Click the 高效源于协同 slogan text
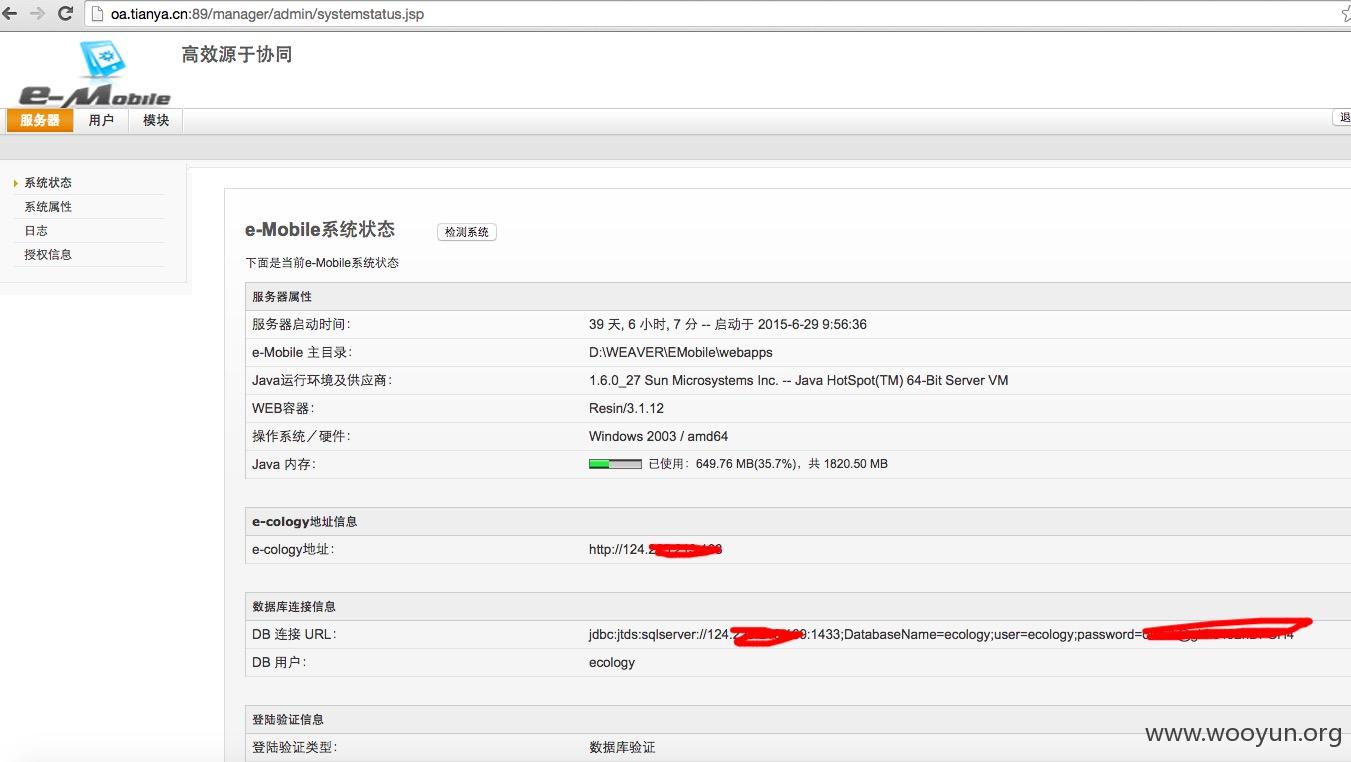Screen dimensions: 1351x762 pyautogui.click(x=237, y=55)
